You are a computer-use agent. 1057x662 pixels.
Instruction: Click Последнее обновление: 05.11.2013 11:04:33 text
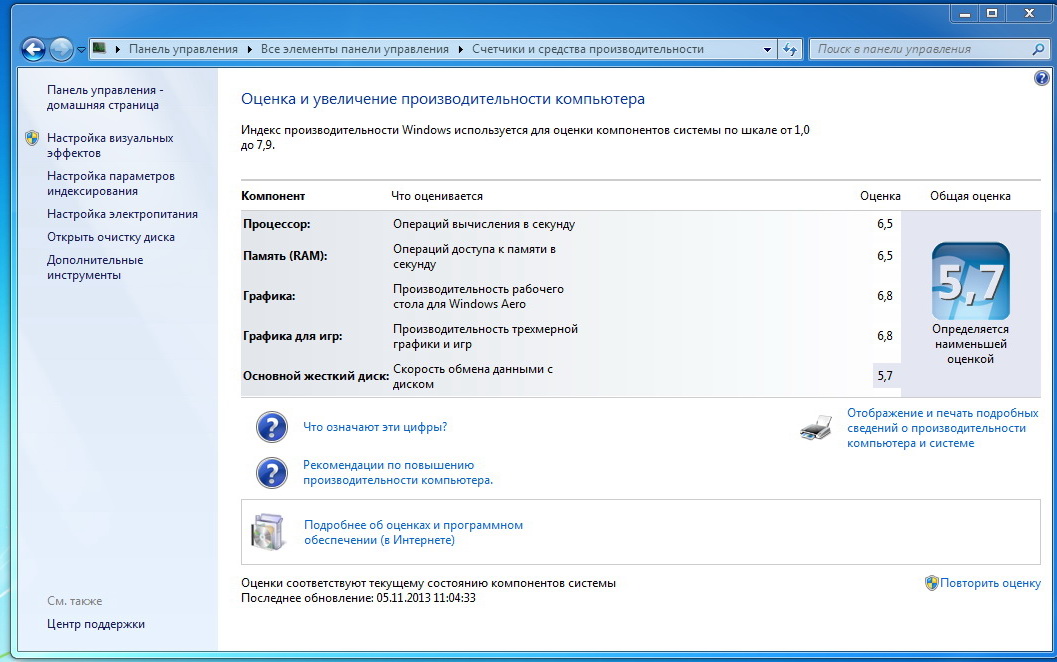(x=358, y=598)
